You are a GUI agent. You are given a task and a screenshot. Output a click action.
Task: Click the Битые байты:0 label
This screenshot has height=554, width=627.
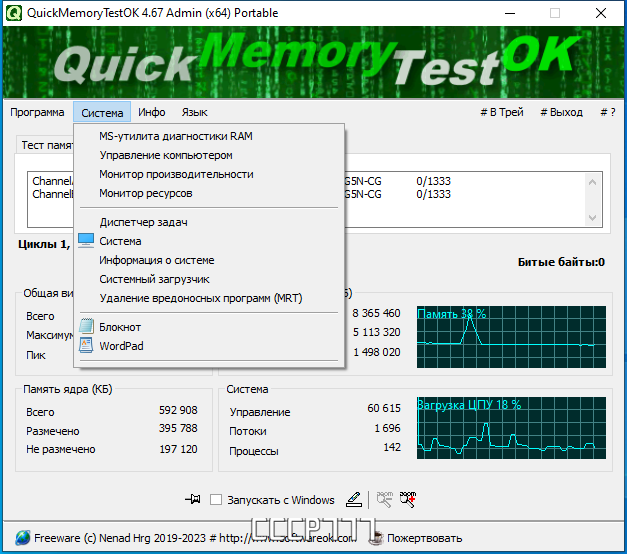pos(561,262)
